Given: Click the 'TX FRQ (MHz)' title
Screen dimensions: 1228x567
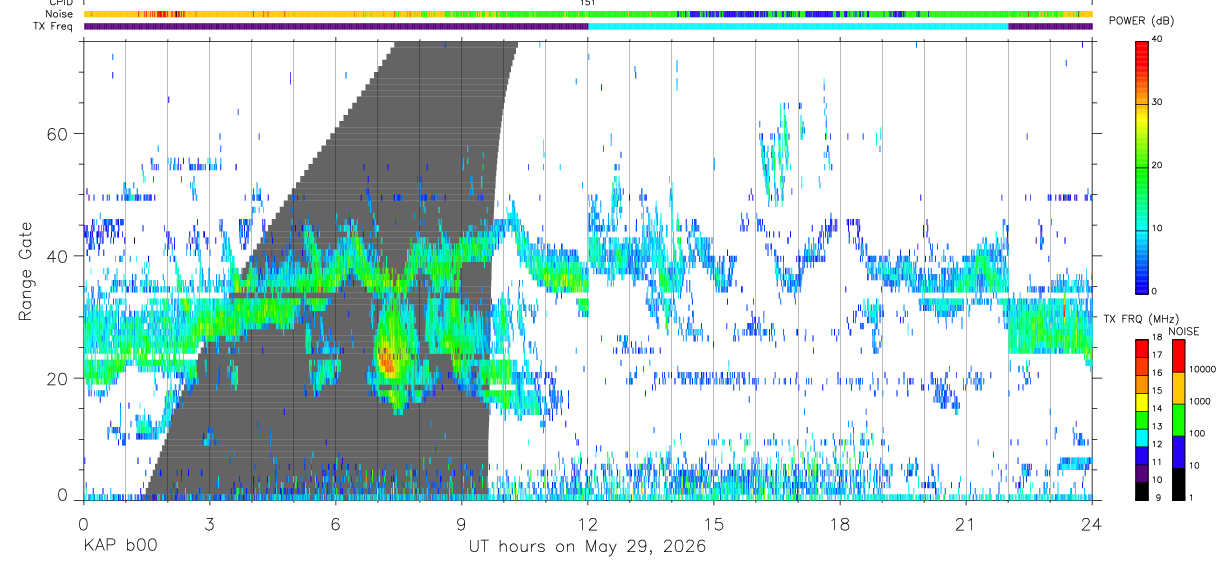Looking at the screenshot, I should coord(1143,318).
